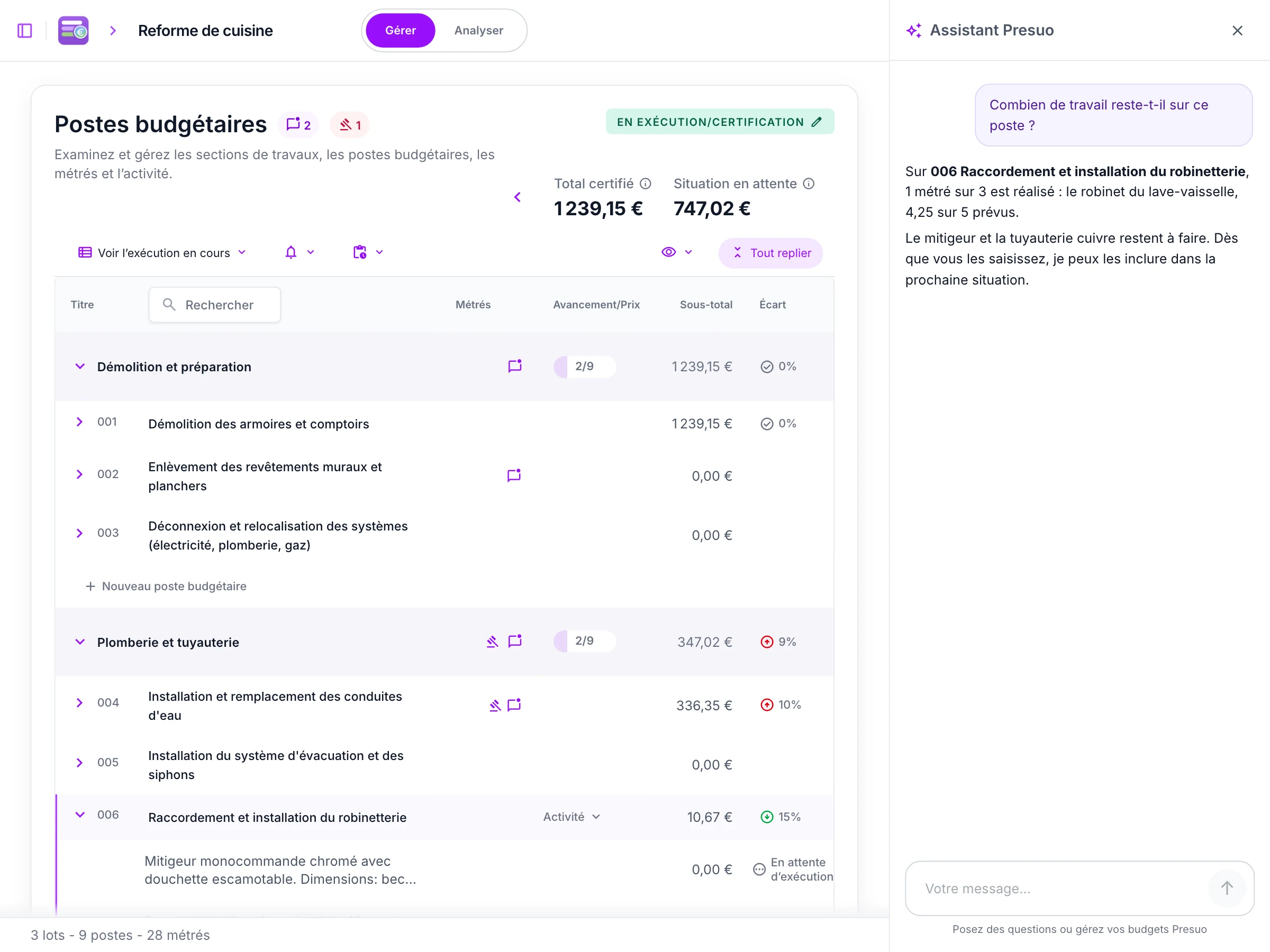Edit status via the pencil icon
1270x952 pixels.
click(x=817, y=122)
